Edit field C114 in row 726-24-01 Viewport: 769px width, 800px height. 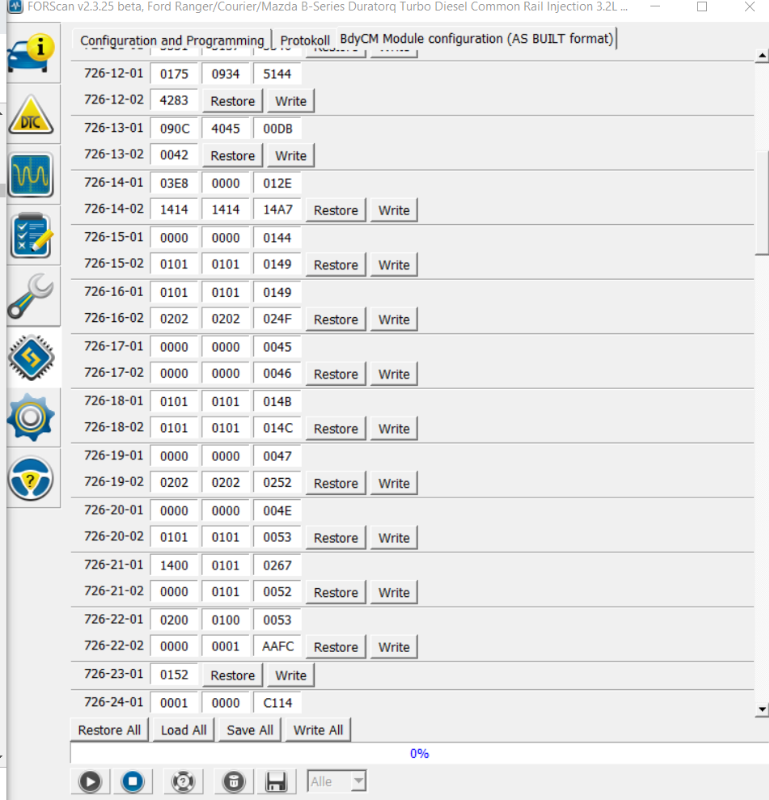(277, 703)
